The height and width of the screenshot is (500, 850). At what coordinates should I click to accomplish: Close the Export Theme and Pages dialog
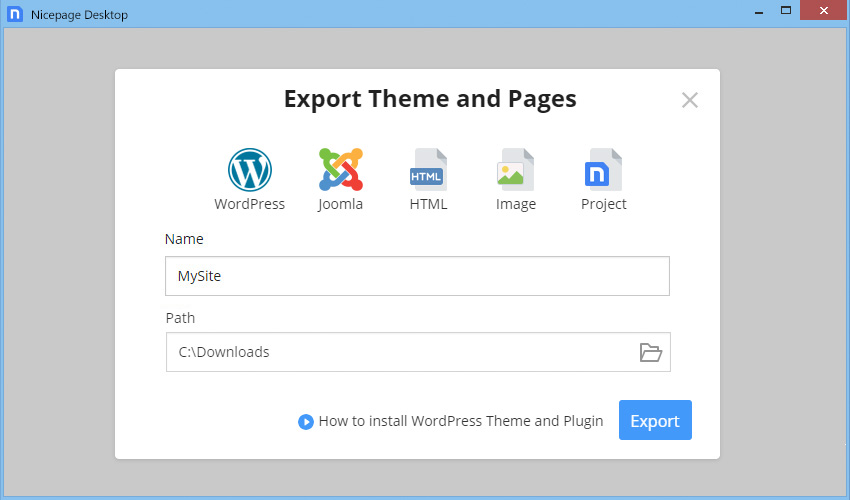[690, 100]
